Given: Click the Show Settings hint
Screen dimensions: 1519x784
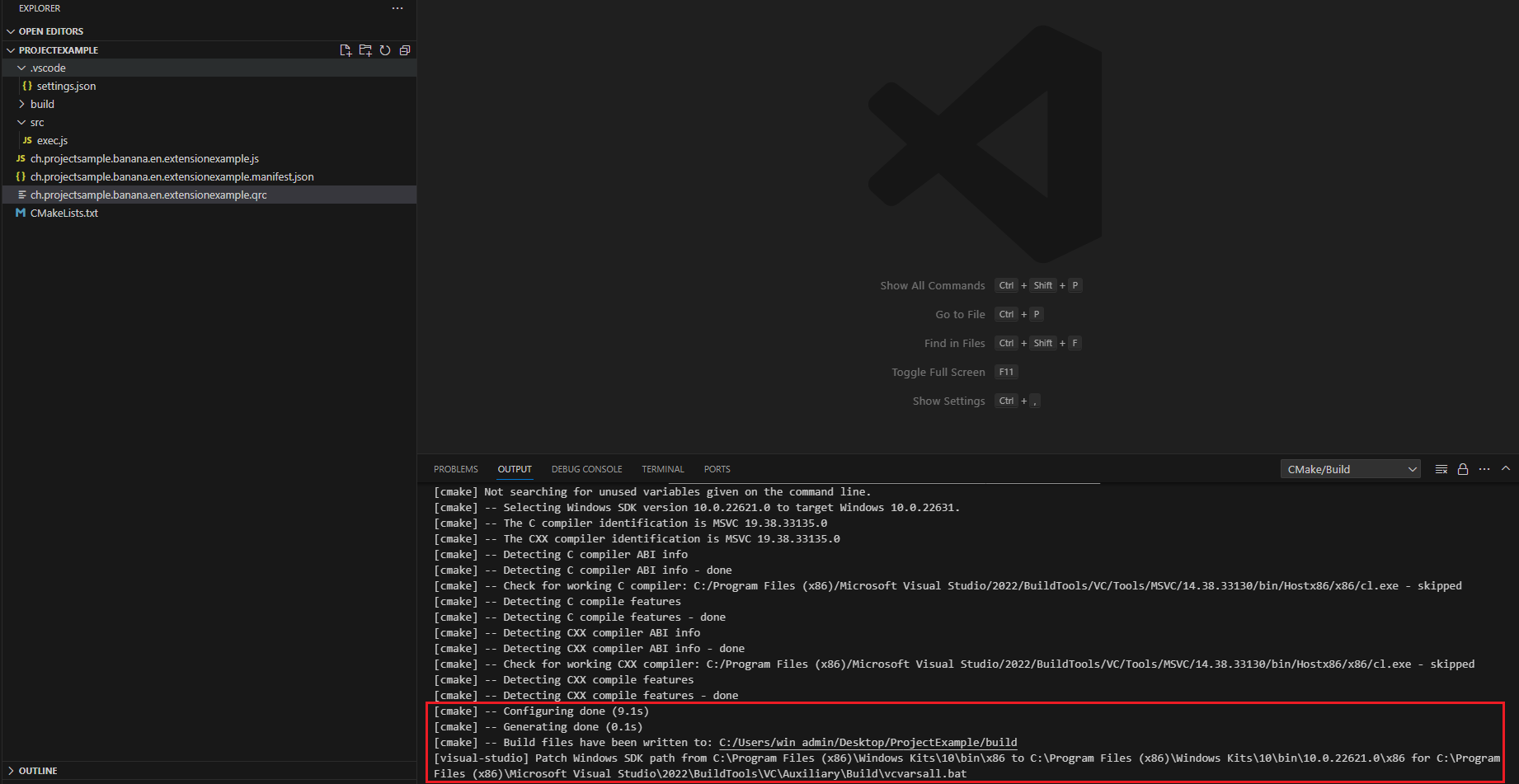Looking at the screenshot, I should 948,401.
